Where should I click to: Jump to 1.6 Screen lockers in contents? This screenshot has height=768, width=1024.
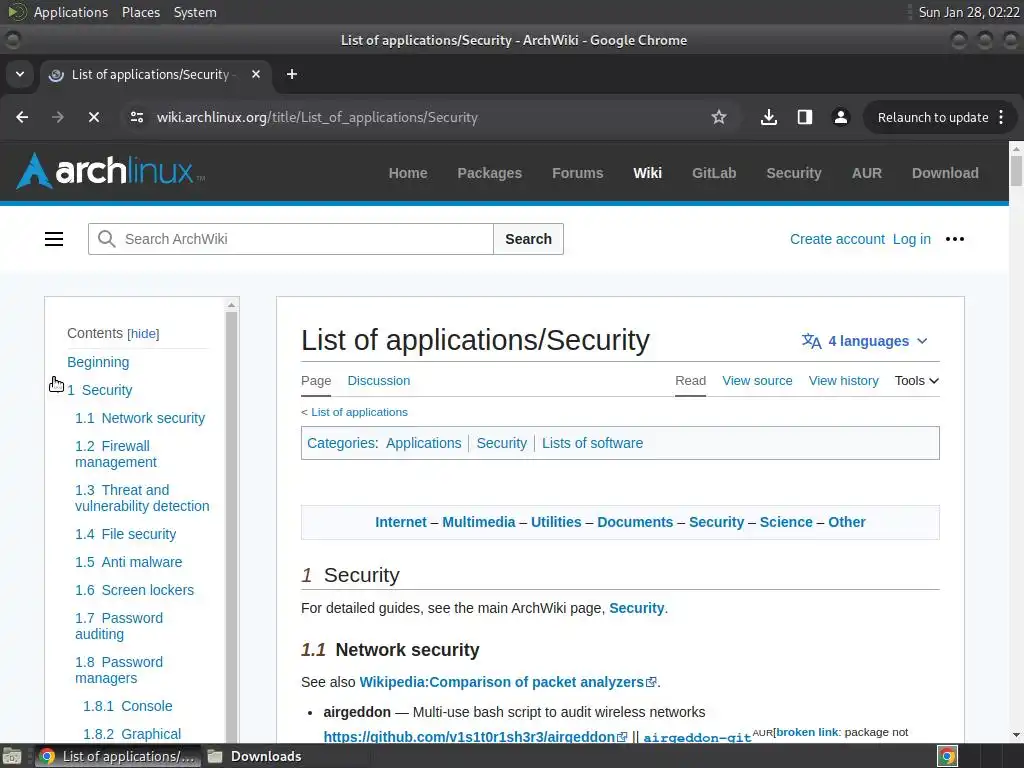(135, 590)
